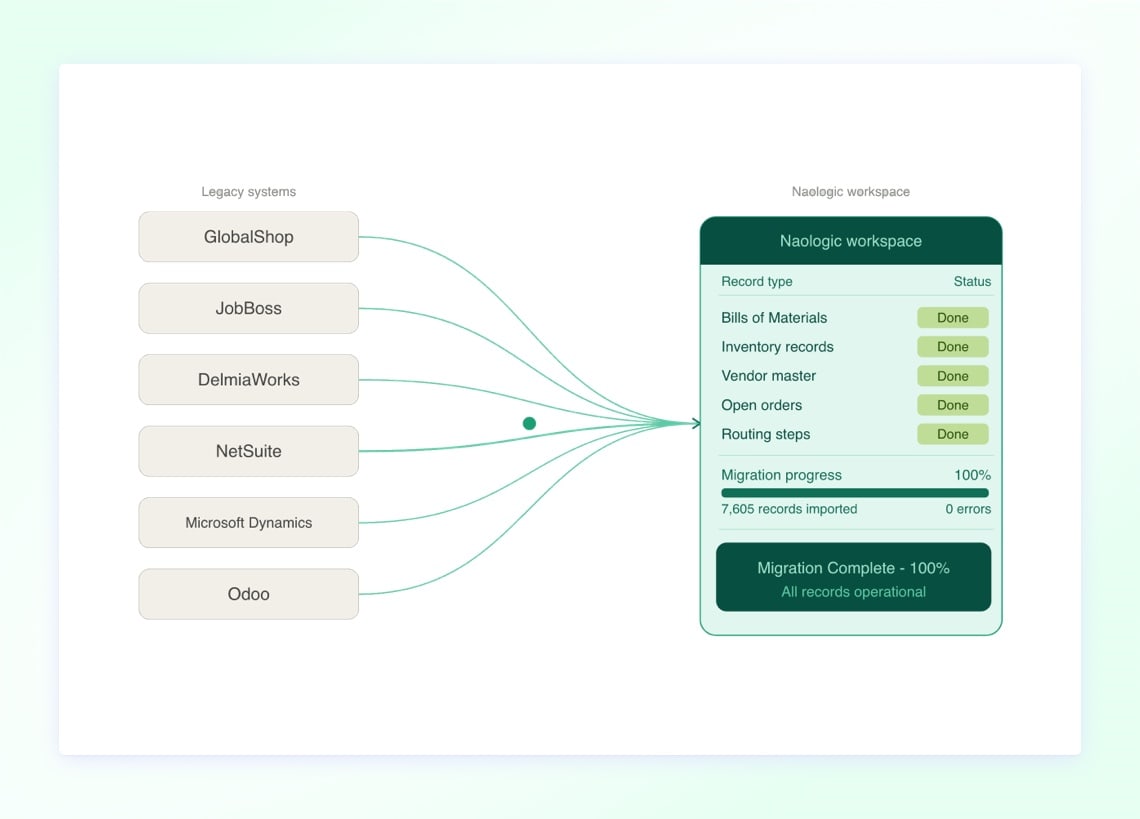Image resolution: width=1140 pixels, height=819 pixels.
Task: Click the "Routing steps" row label
Action: coord(766,434)
